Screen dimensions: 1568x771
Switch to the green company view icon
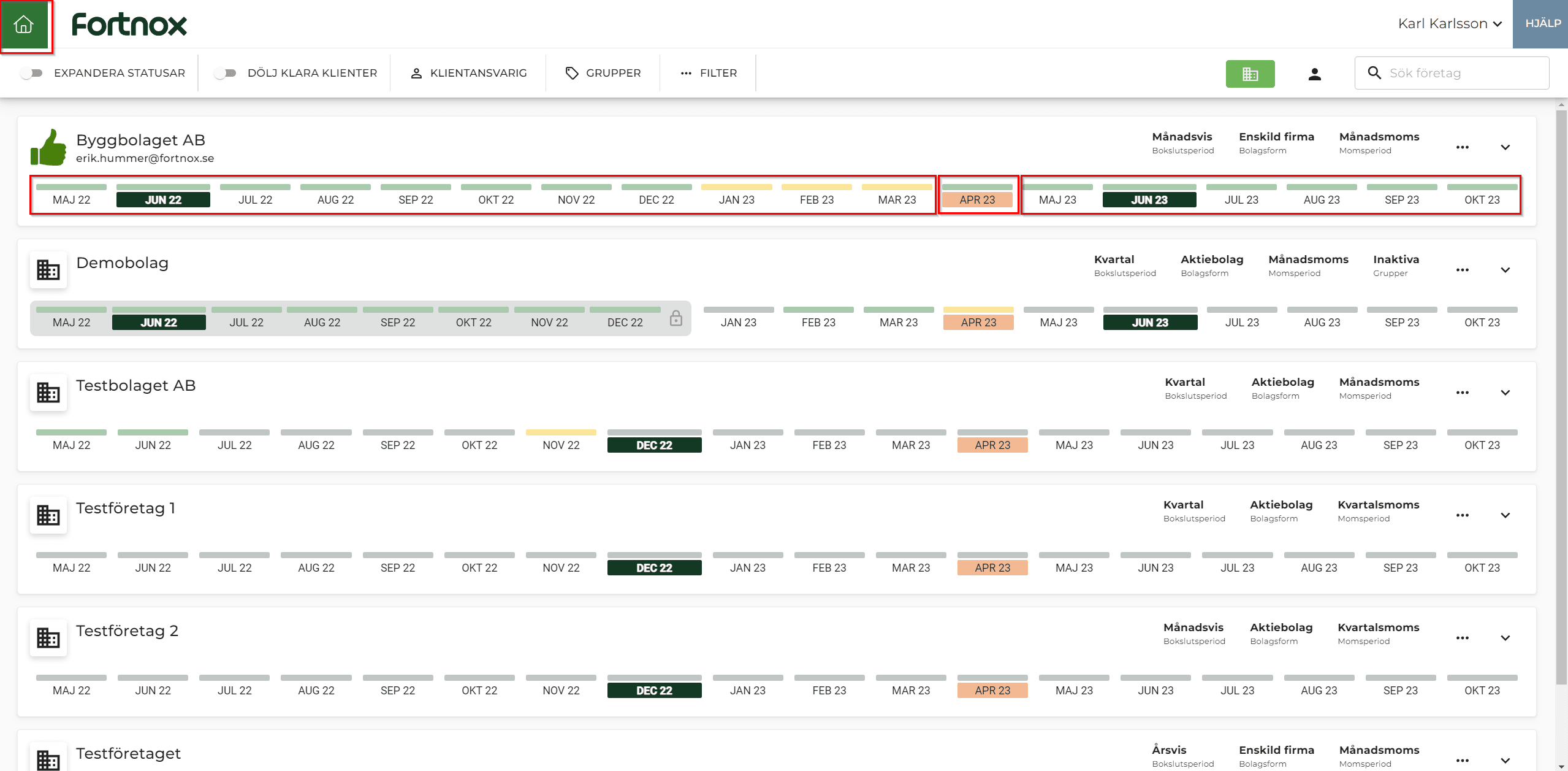(1250, 74)
